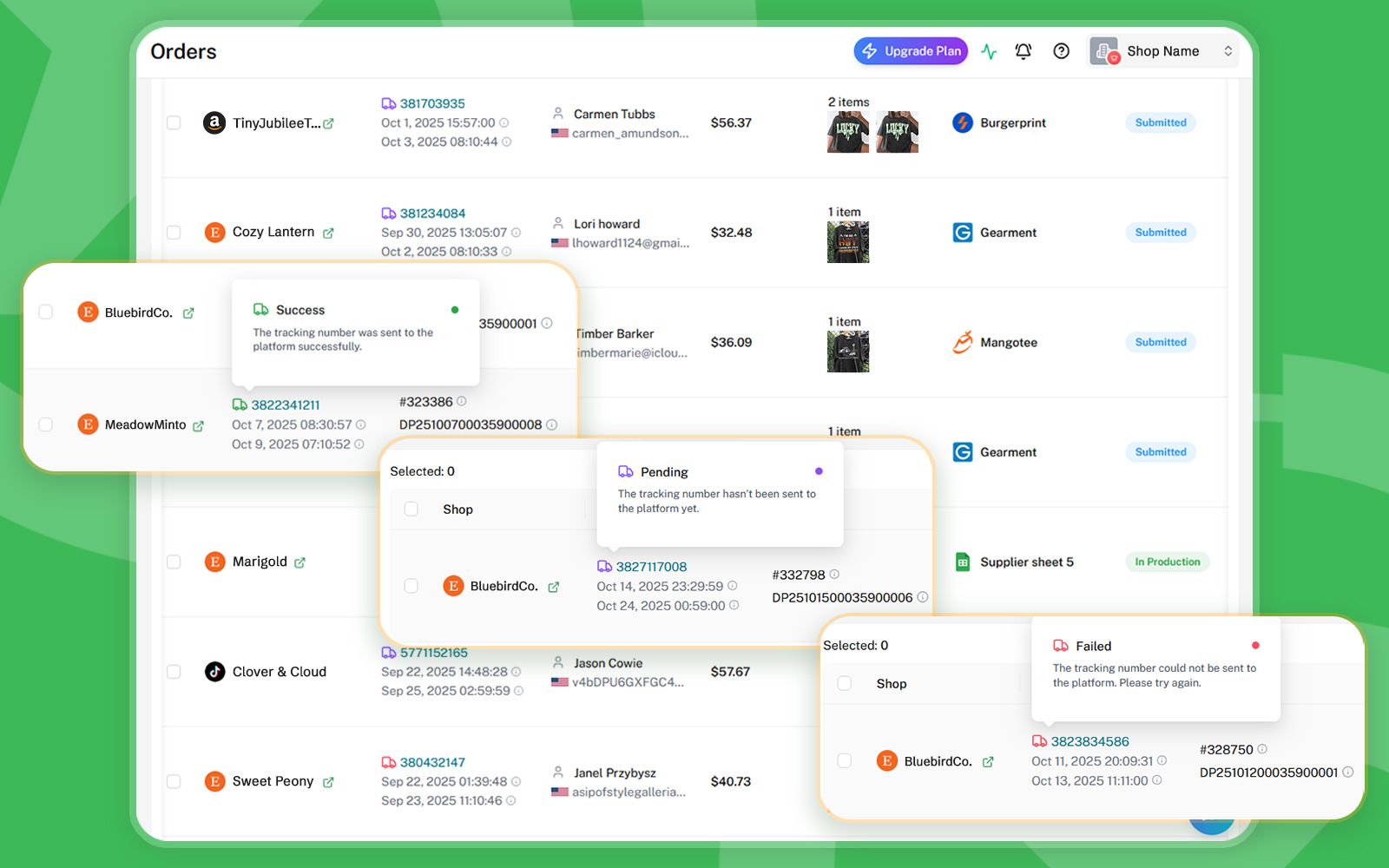
Task: Select the TinyJubileeT order checkbox
Action: click(174, 123)
